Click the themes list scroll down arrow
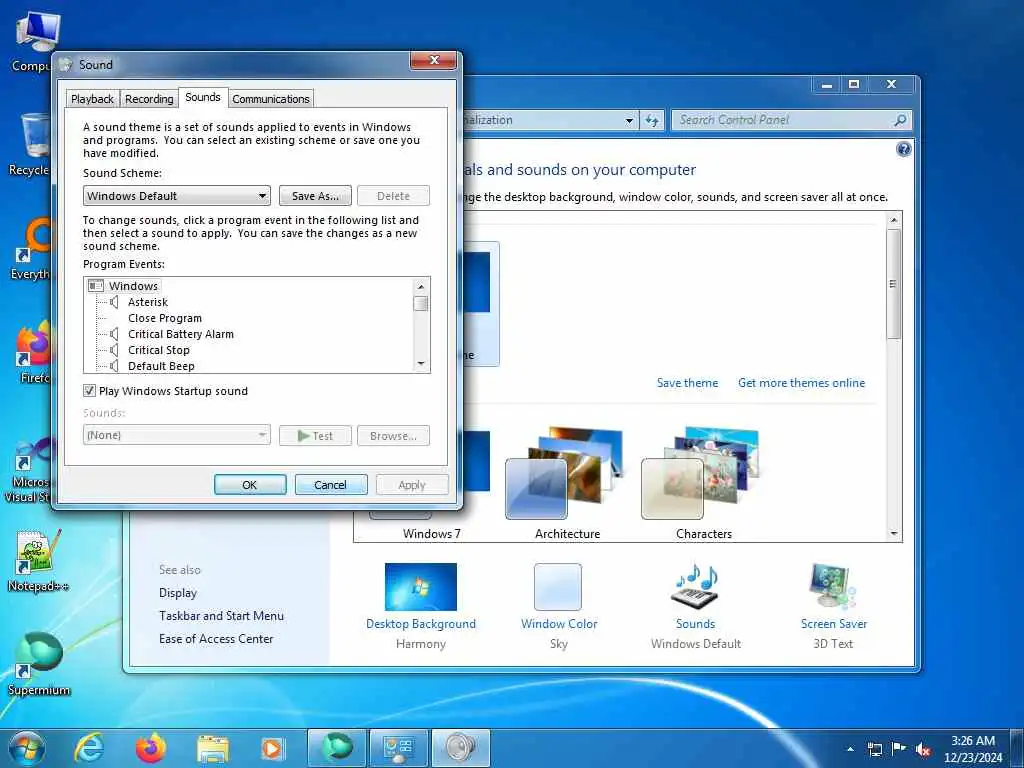This screenshot has height=768, width=1024. (x=894, y=534)
